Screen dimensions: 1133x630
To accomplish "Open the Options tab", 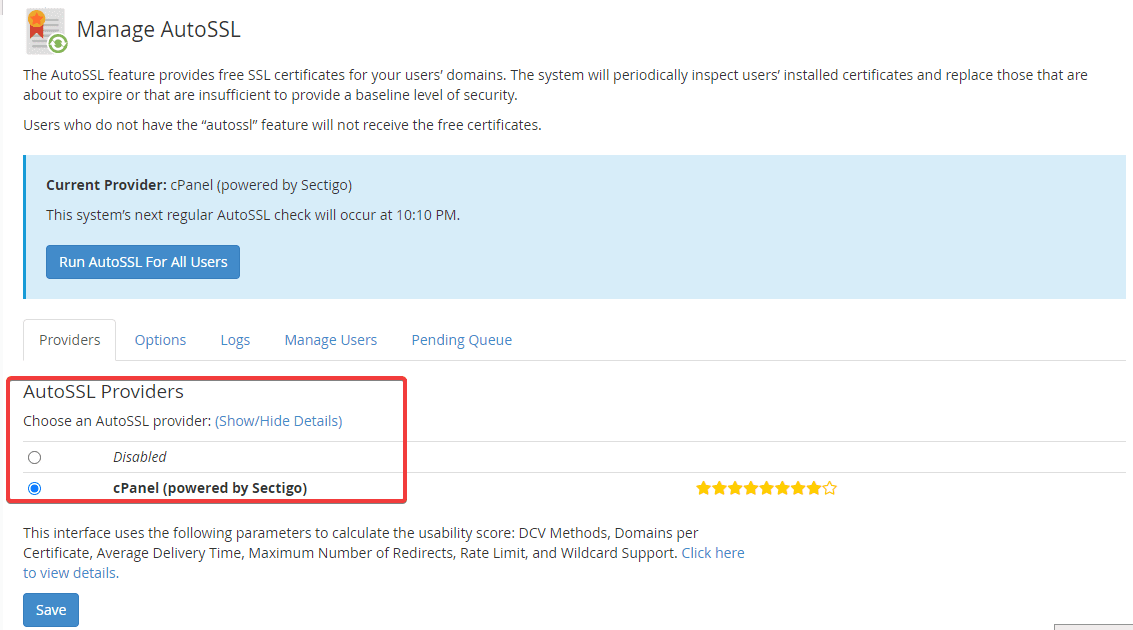I will (x=160, y=340).
